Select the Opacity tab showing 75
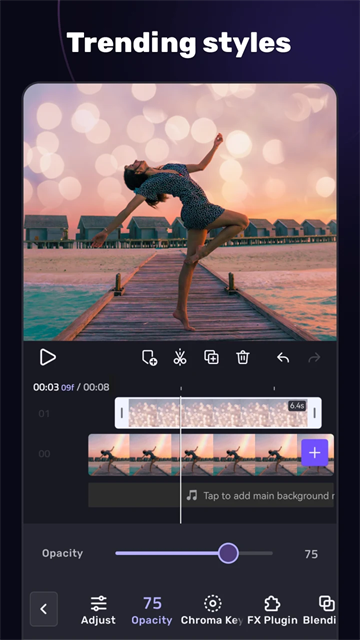 [x=152, y=610]
